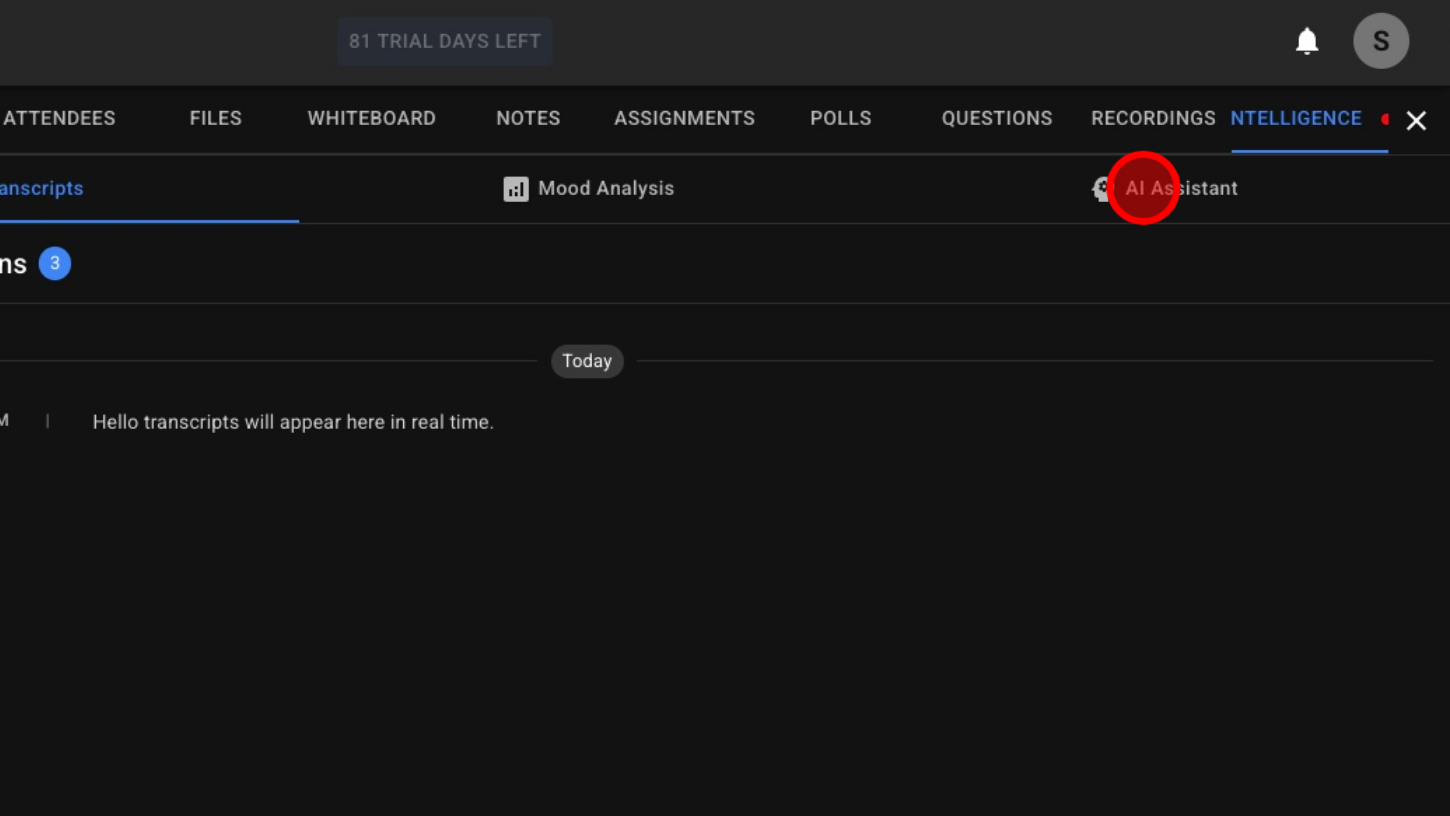1450x816 pixels.
Task: Switch to the Attendees tab
Action: pos(59,118)
